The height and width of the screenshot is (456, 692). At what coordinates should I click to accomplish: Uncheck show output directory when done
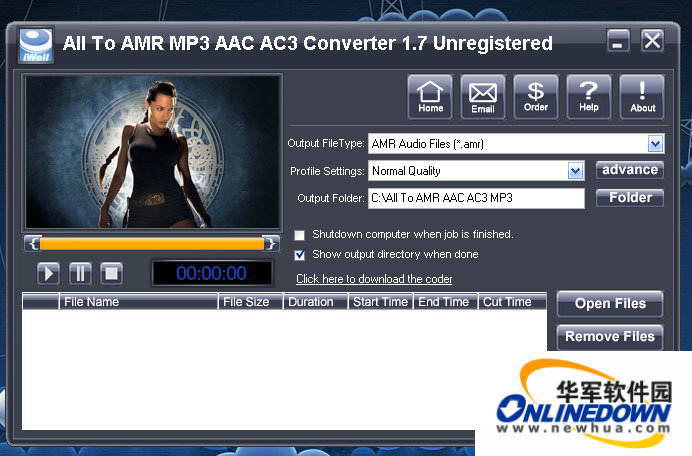click(300, 255)
